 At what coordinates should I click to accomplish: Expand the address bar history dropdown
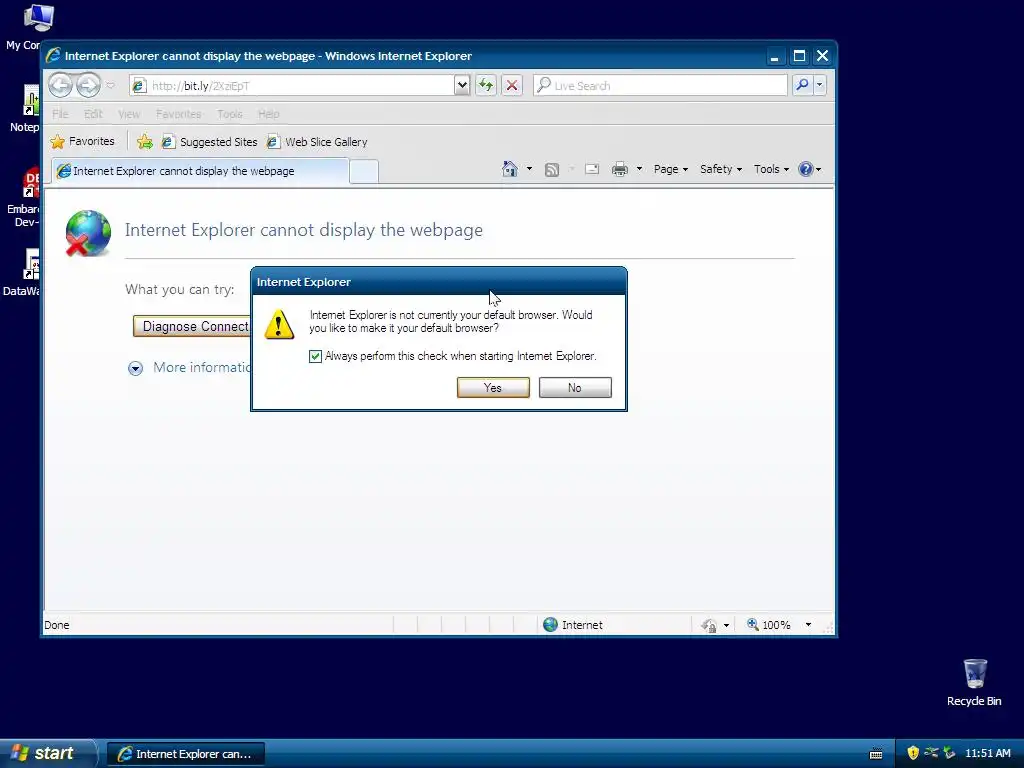pos(462,85)
